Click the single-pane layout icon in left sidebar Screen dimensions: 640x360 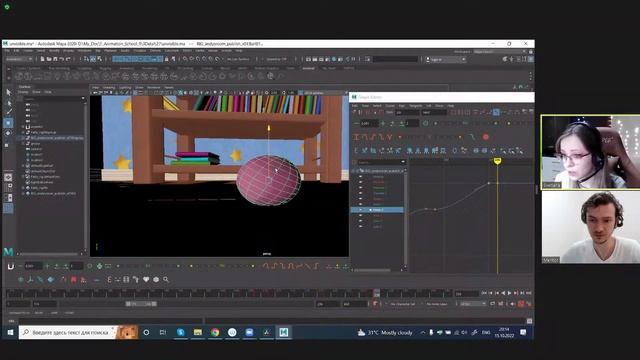9,177
